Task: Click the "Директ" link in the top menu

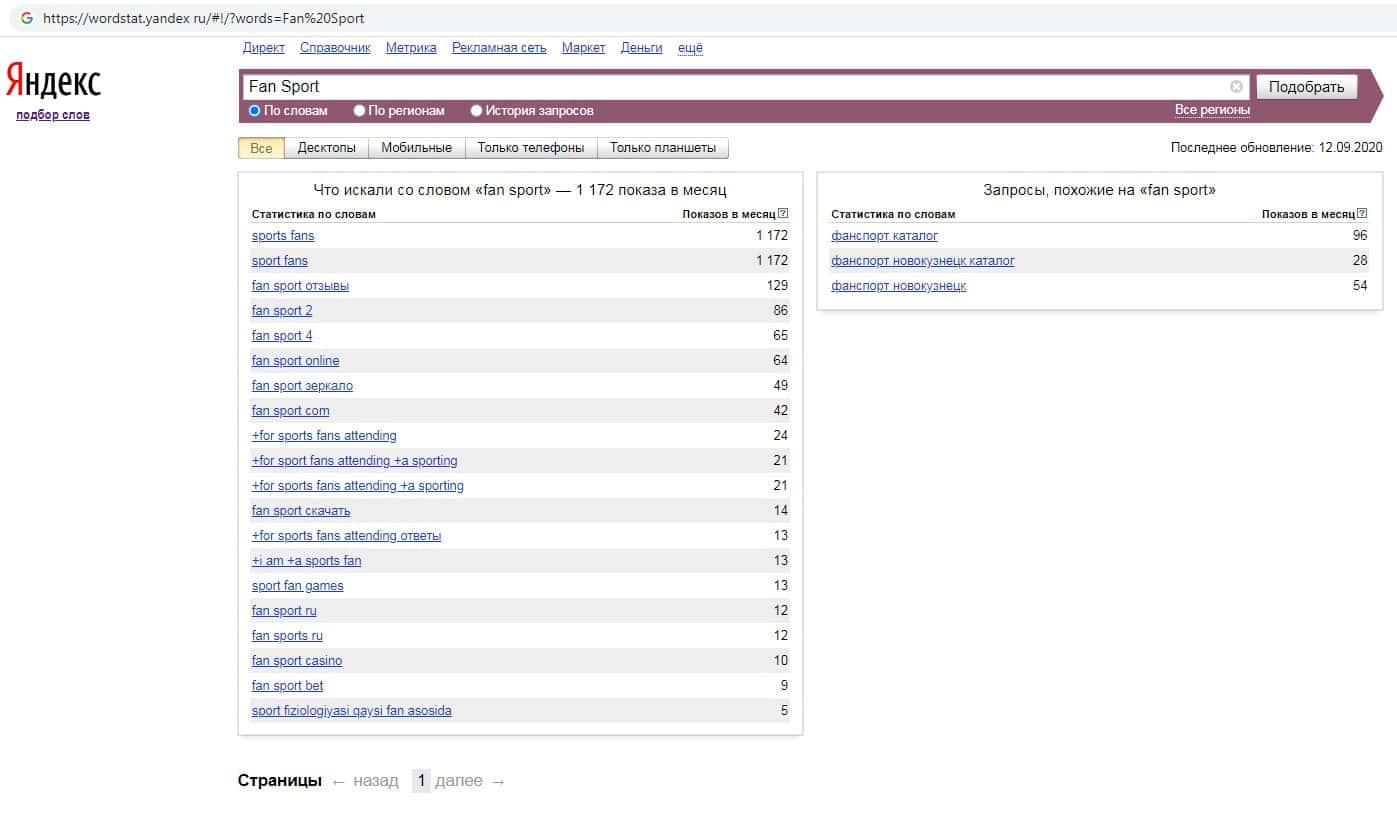Action: pyautogui.click(x=263, y=48)
